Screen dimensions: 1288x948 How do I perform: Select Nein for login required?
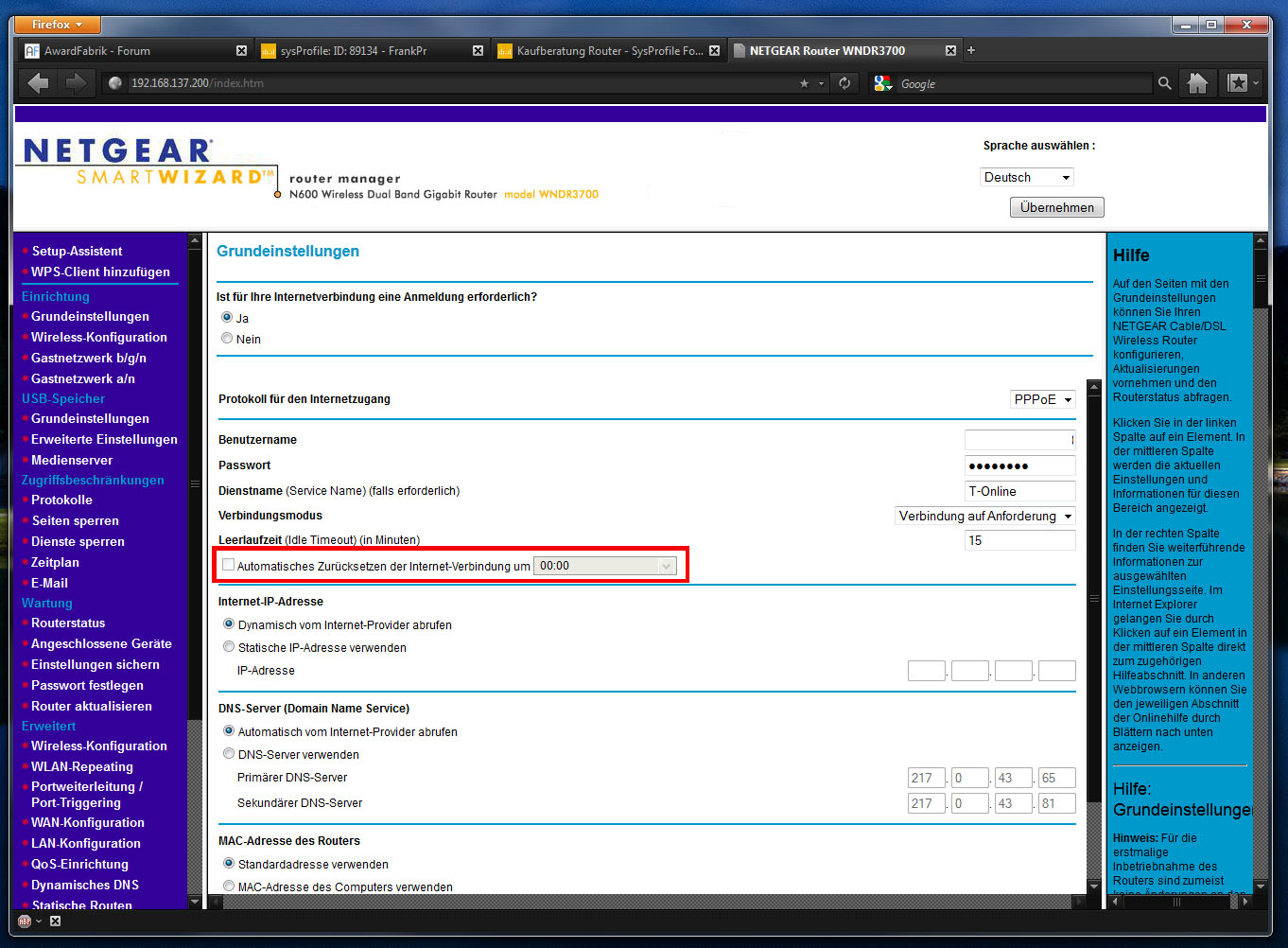pyautogui.click(x=227, y=338)
